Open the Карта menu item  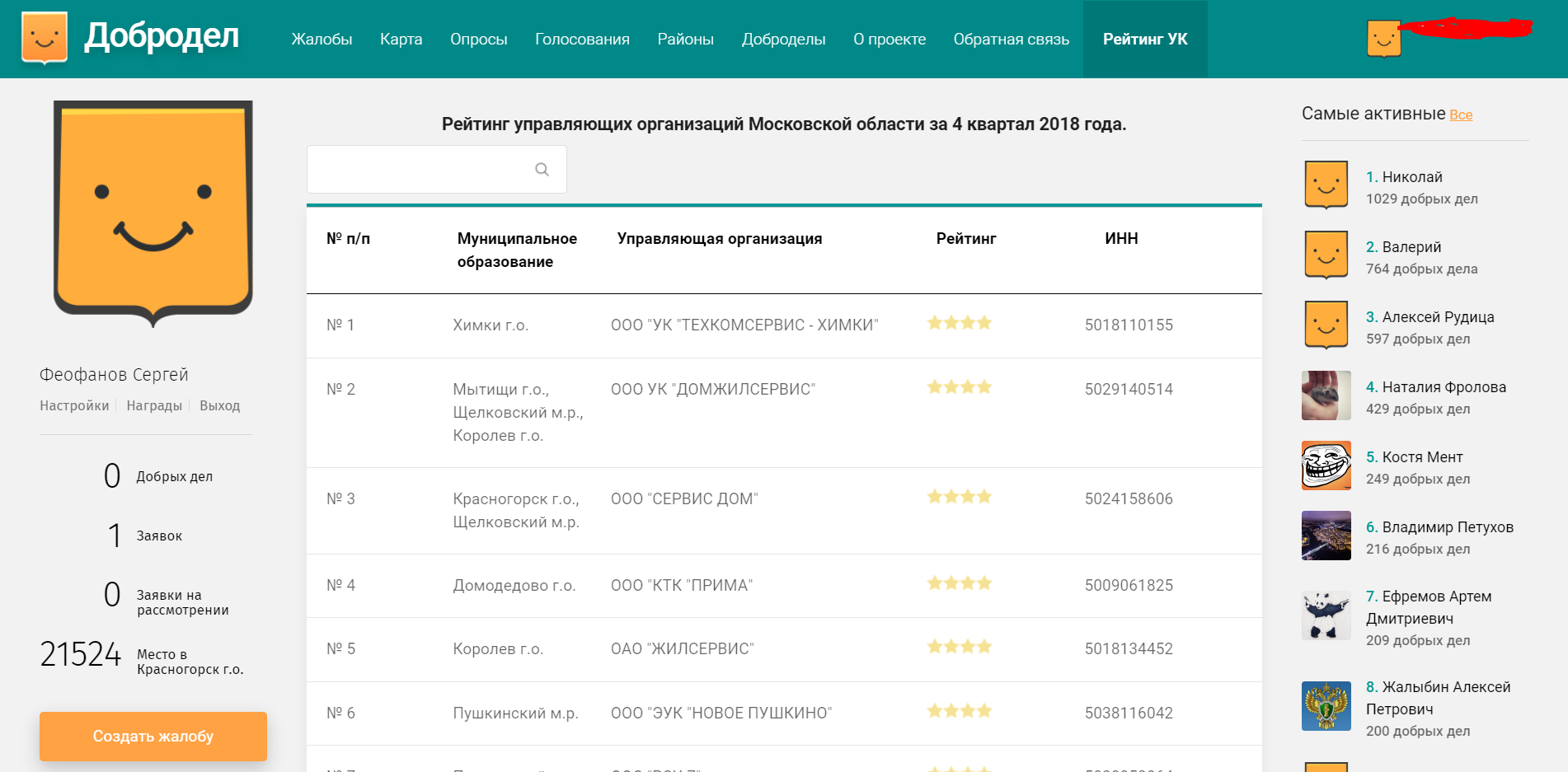coord(401,40)
